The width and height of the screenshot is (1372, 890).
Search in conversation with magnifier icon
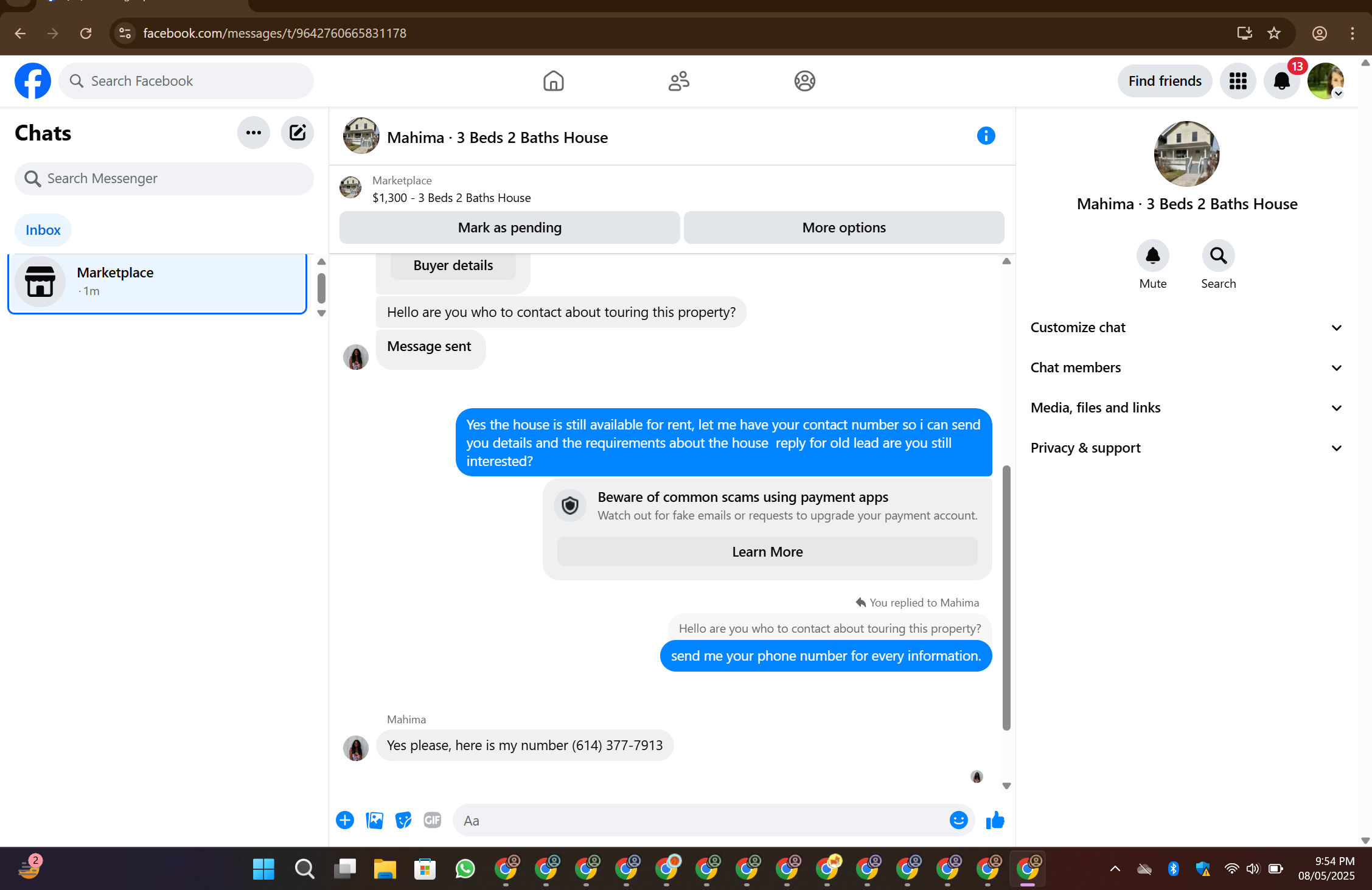(1218, 256)
